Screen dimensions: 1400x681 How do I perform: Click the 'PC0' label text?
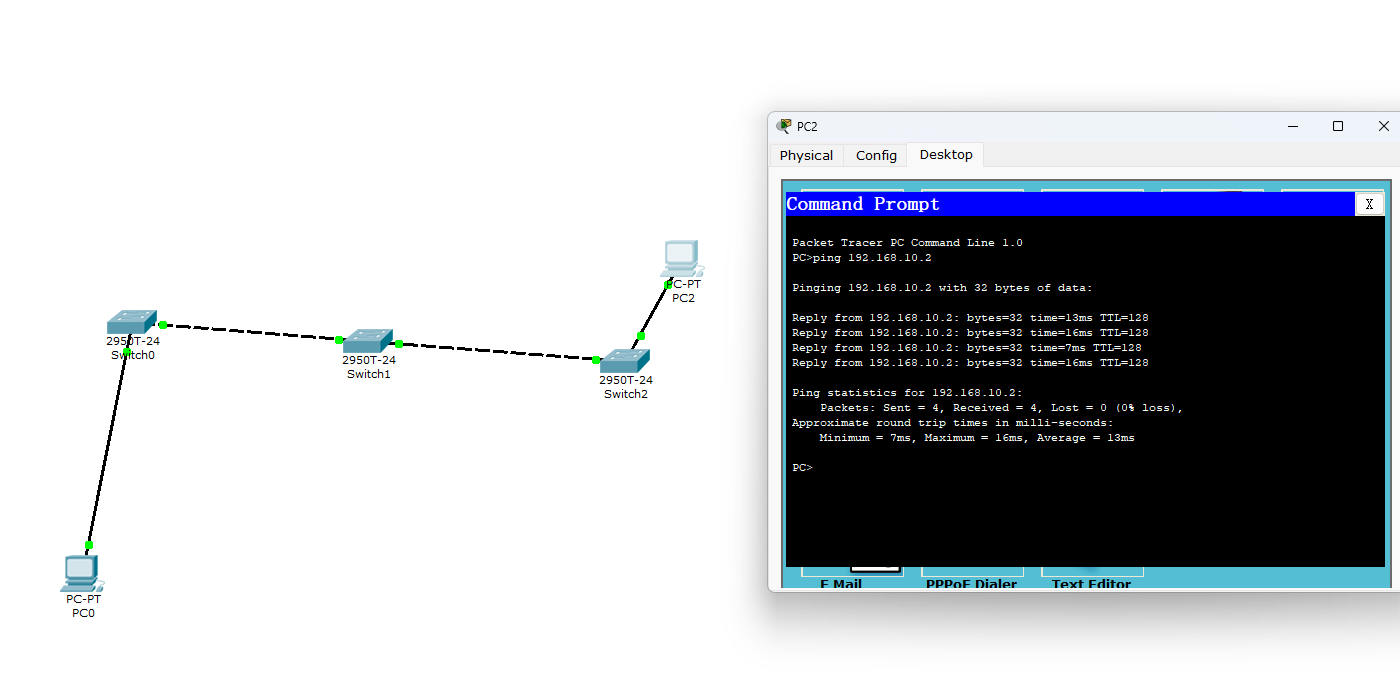pyautogui.click(x=83, y=613)
